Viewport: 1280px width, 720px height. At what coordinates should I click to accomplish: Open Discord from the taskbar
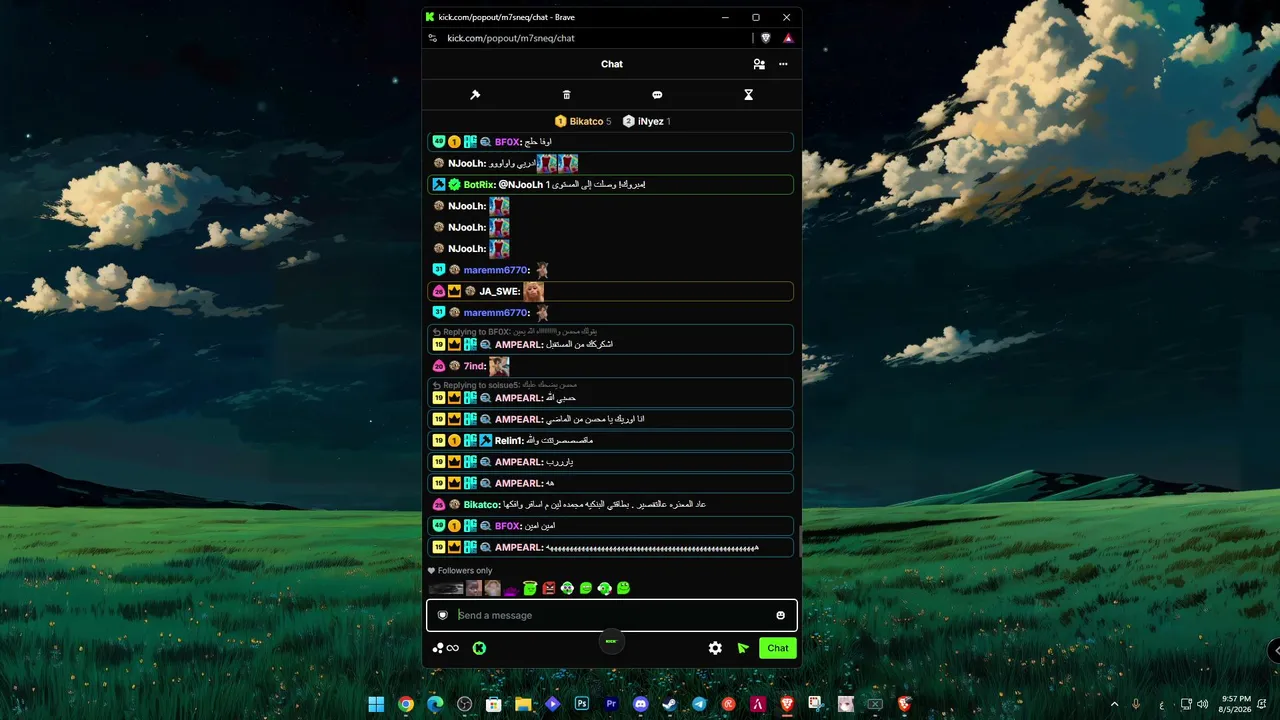coord(641,704)
